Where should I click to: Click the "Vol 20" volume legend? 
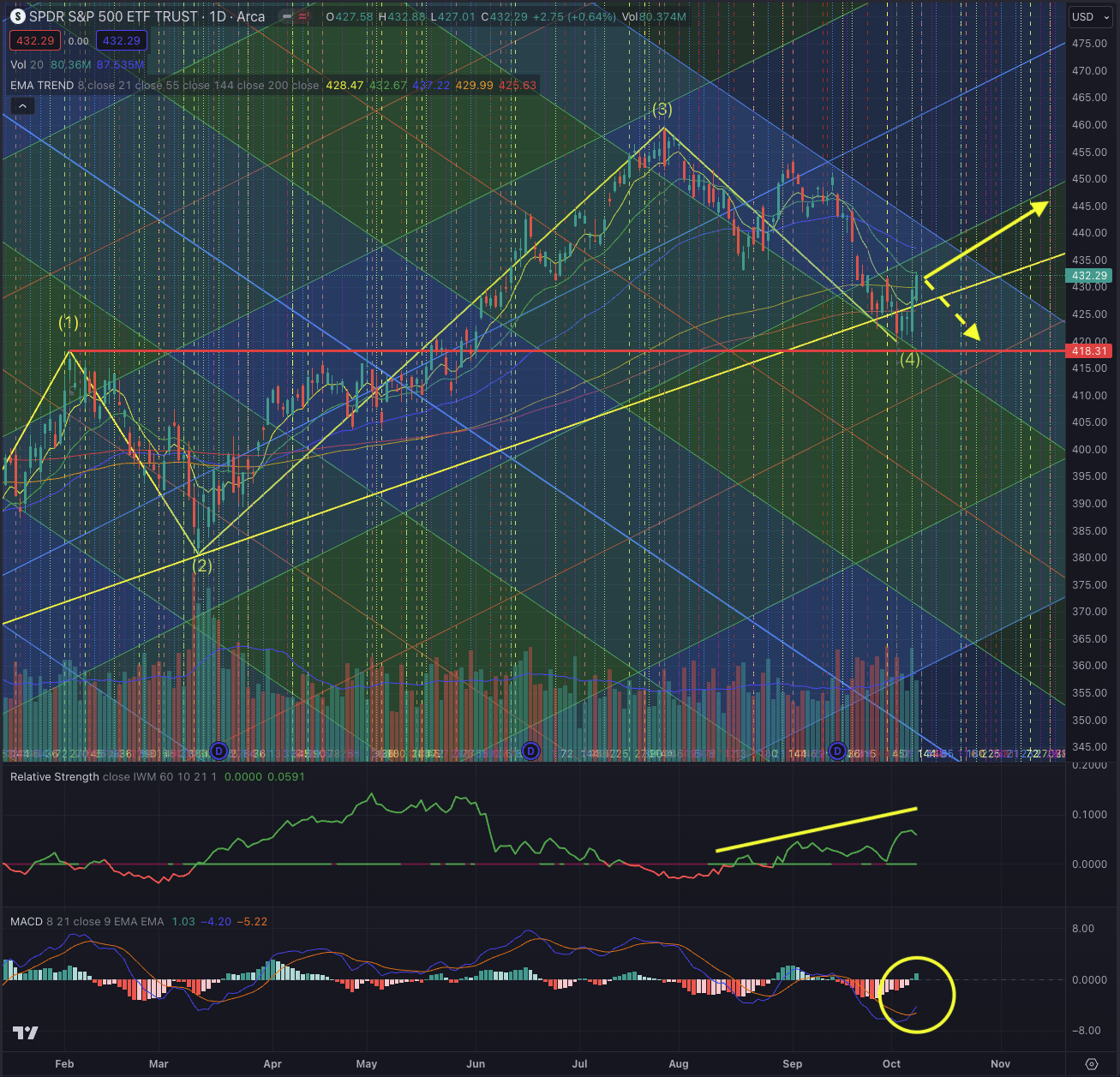[24, 64]
